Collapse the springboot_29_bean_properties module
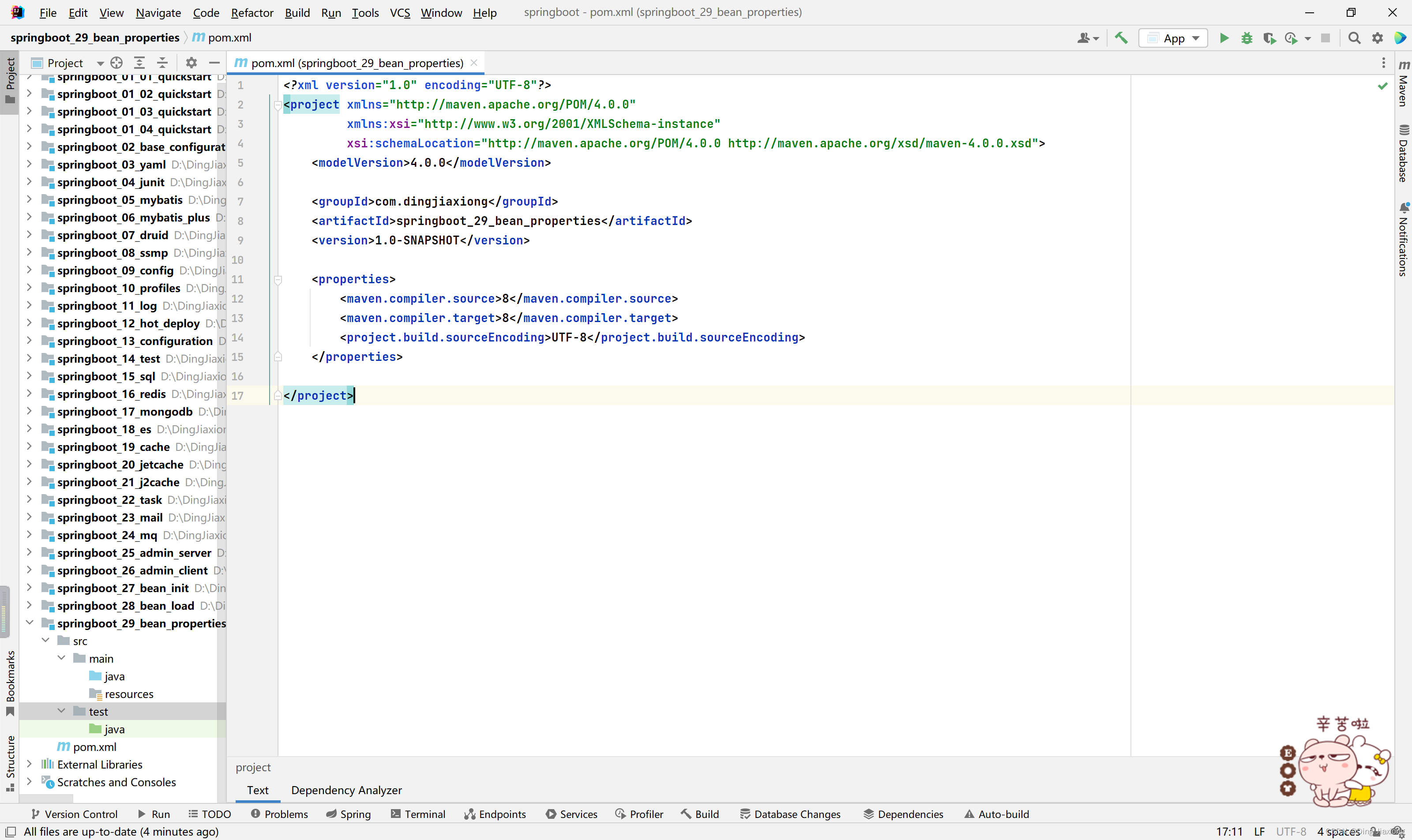Screen dimensions: 1412x840 coord(30,622)
